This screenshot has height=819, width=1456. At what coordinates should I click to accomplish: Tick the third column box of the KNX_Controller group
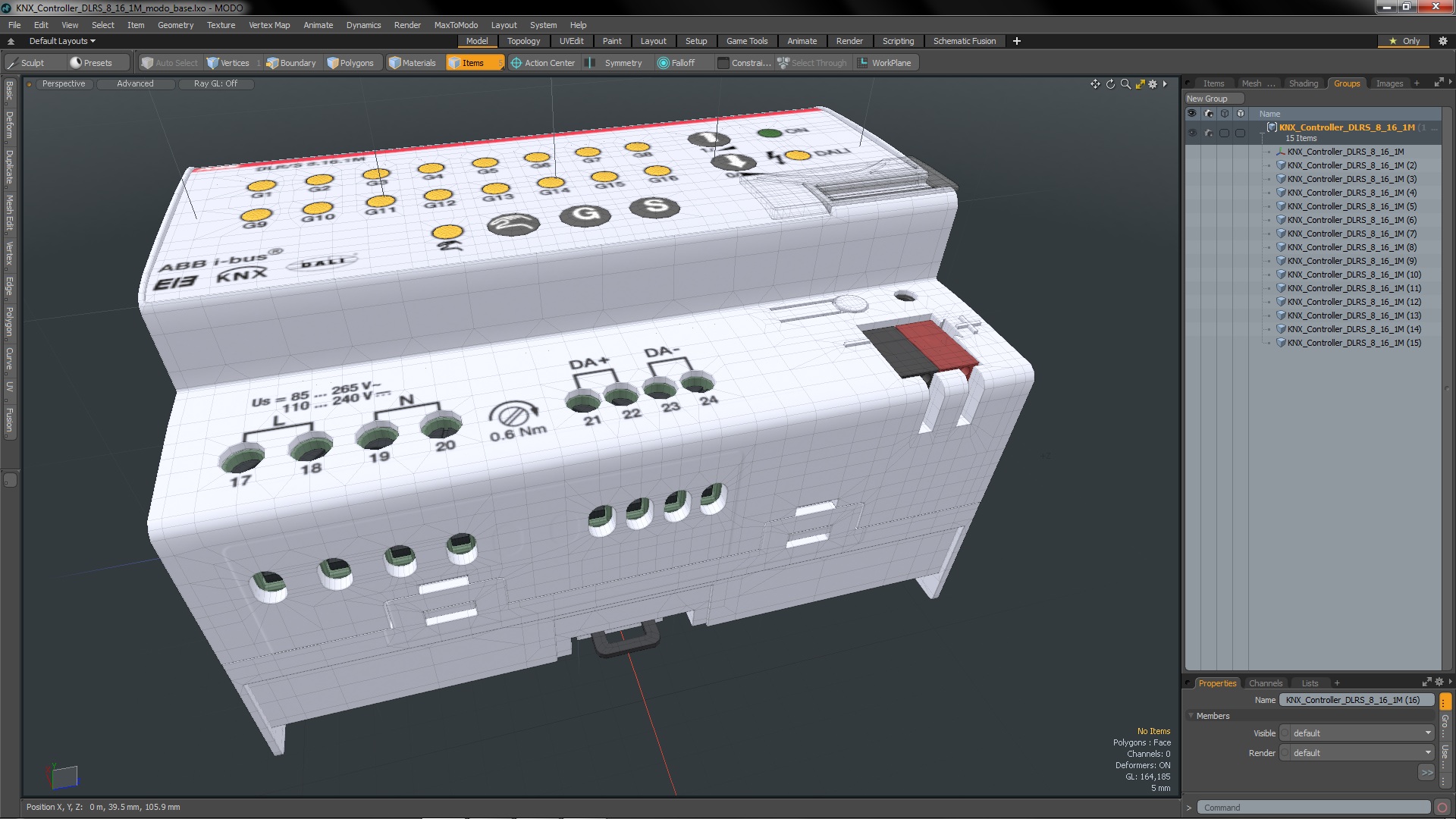click(x=1224, y=133)
